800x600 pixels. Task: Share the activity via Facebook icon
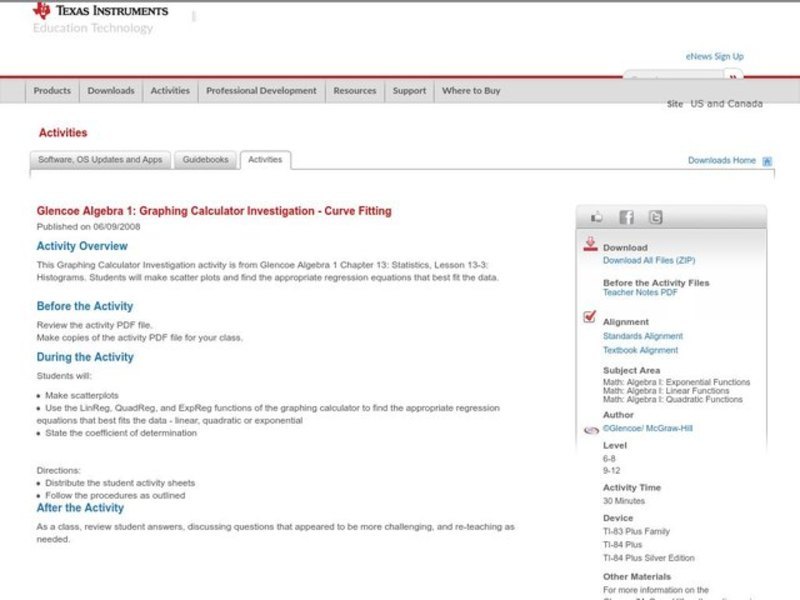pyautogui.click(x=626, y=217)
